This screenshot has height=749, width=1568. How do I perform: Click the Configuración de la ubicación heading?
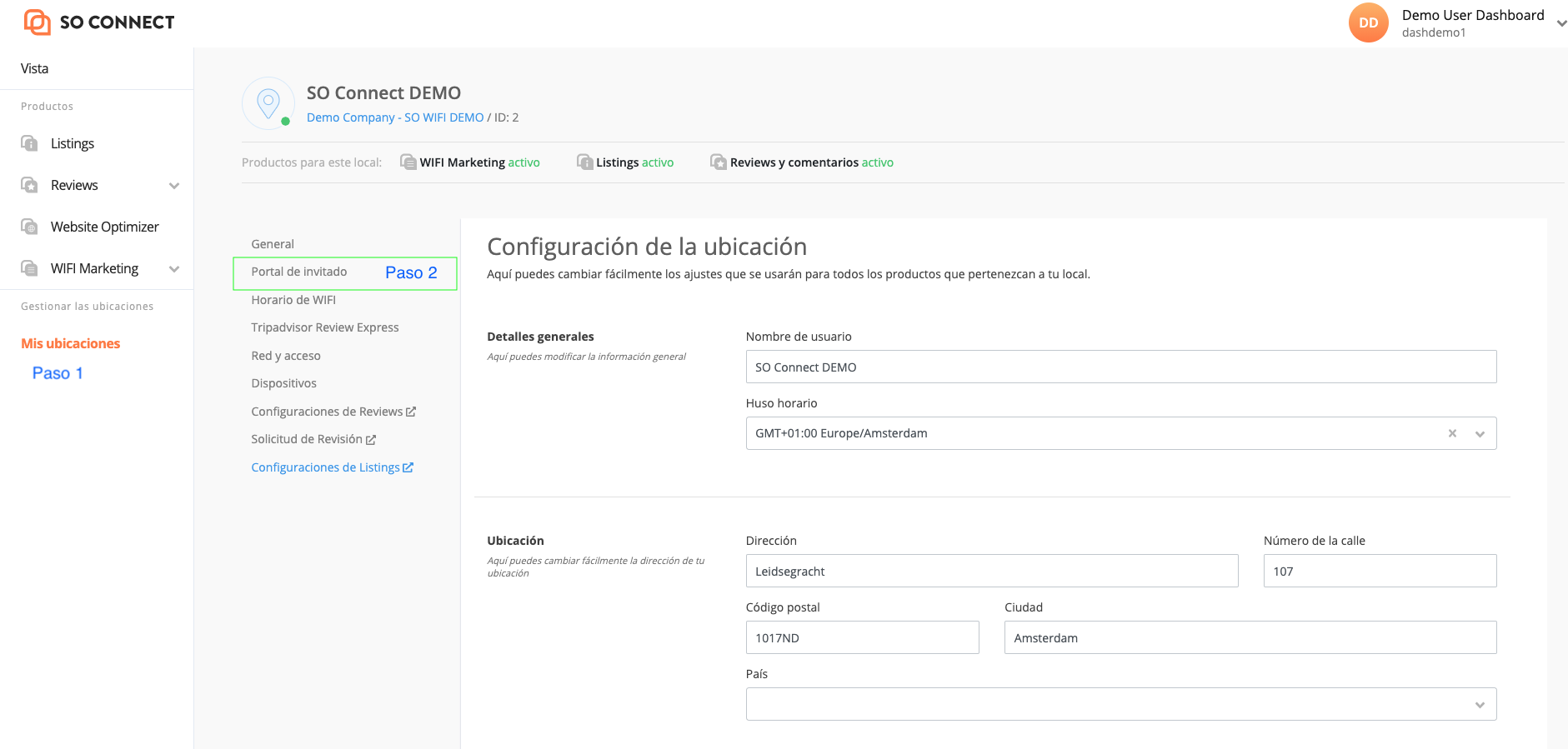point(647,247)
